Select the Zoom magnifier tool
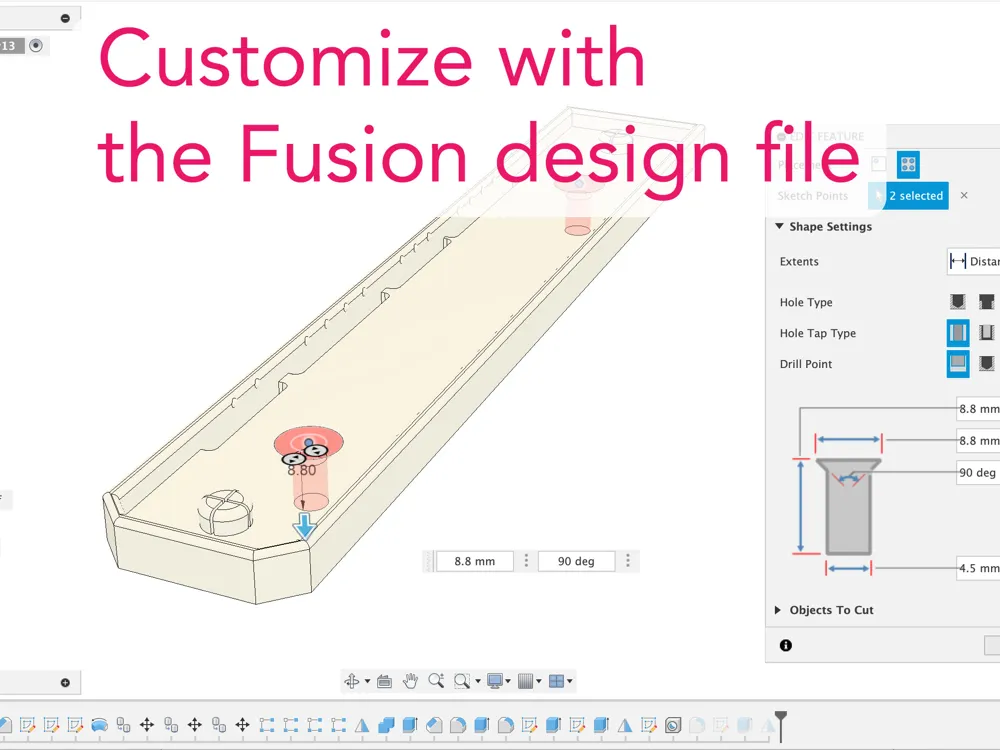The height and width of the screenshot is (750, 1000). coord(436,680)
